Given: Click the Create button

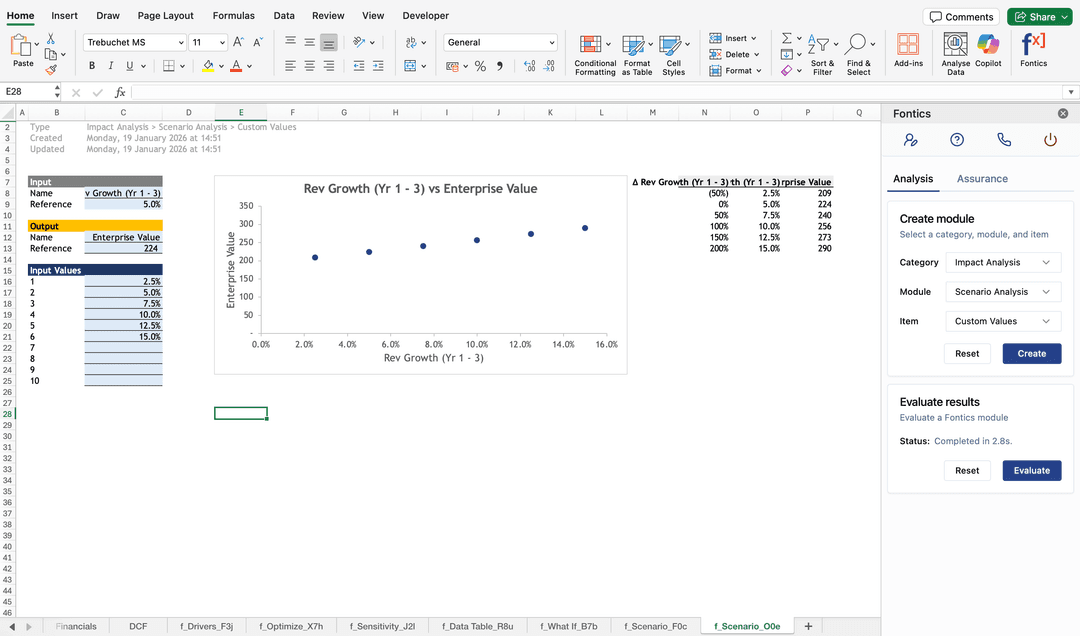Looking at the screenshot, I should [x=1031, y=353].
